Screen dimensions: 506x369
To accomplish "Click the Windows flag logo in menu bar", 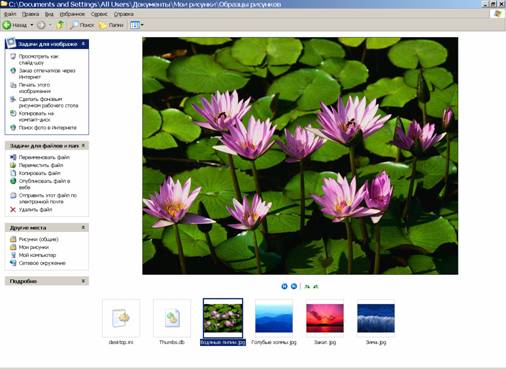I will pyautogui.click(x=497, y=14).
